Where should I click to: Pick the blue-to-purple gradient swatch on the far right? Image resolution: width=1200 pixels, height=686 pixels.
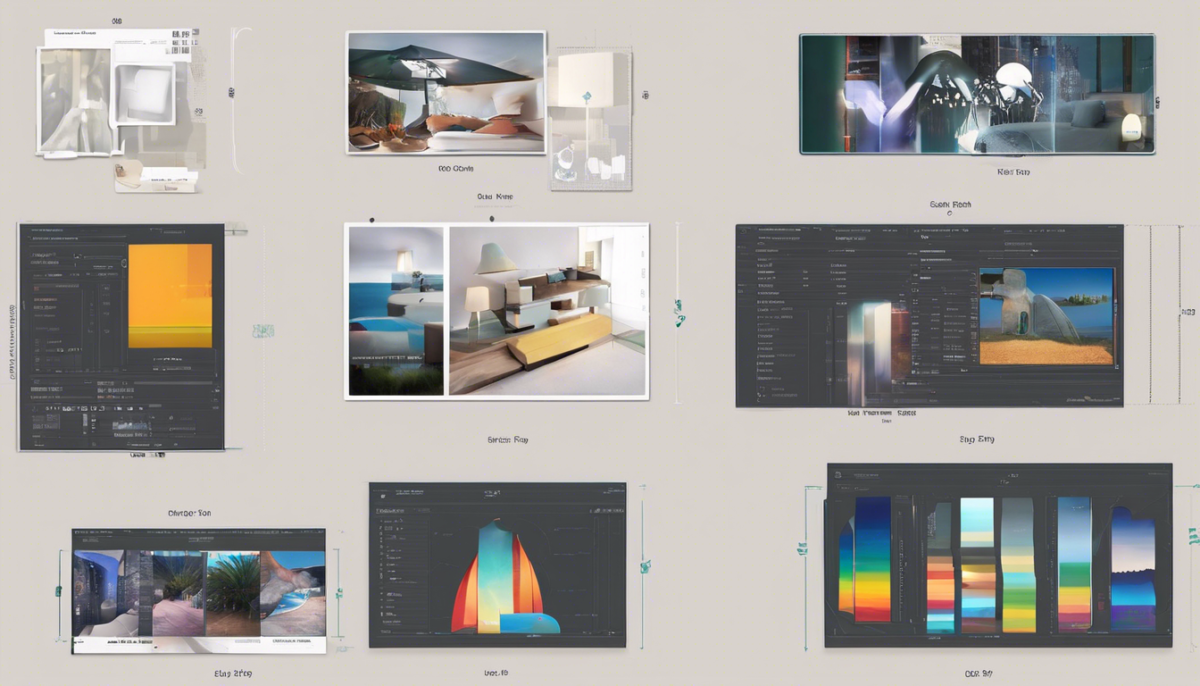(1132, 568)
